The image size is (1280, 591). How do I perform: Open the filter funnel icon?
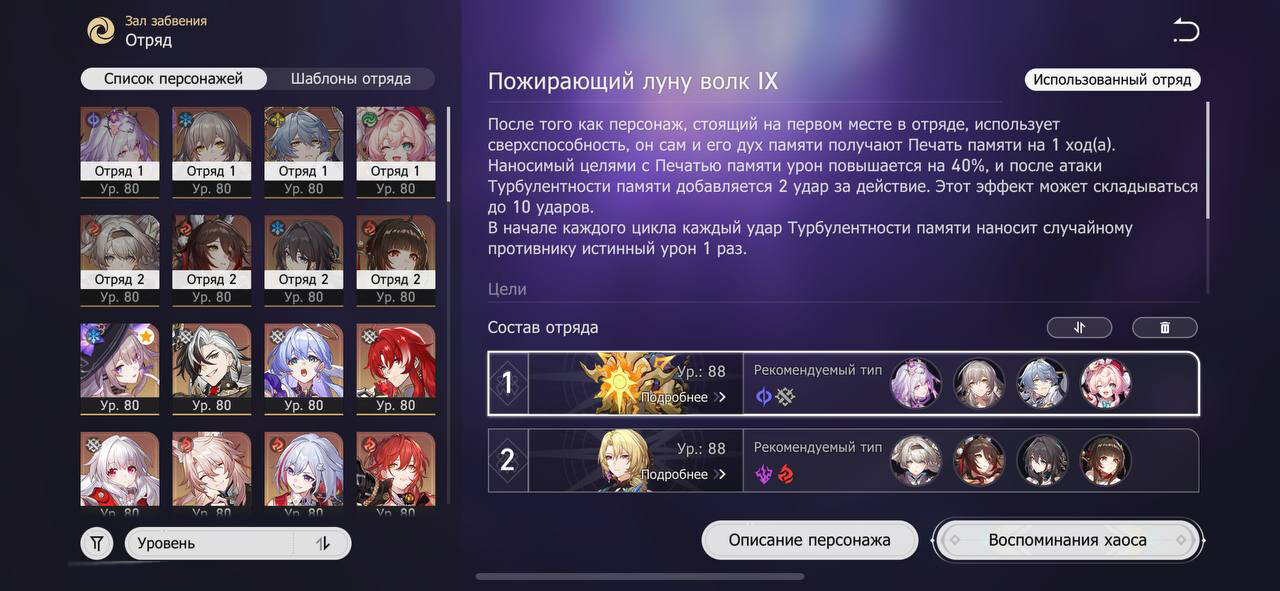(97, 543)
